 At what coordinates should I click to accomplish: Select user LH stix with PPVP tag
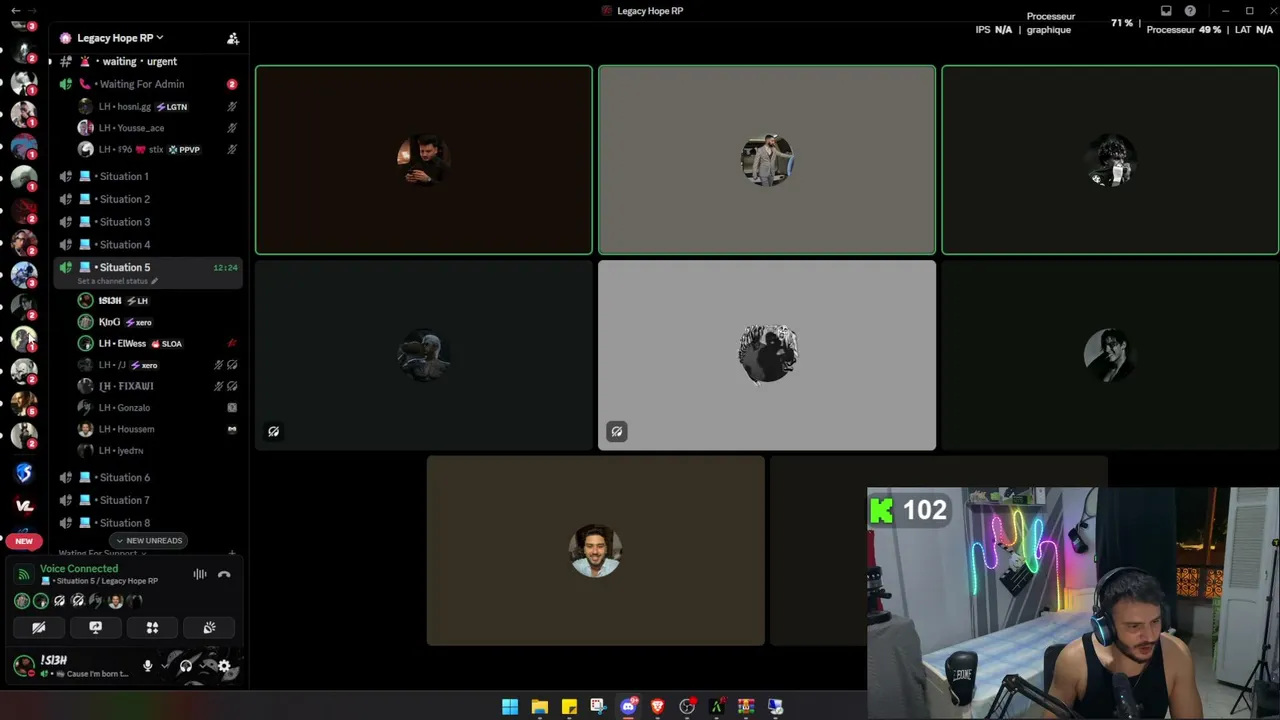(x=158, y=149)
